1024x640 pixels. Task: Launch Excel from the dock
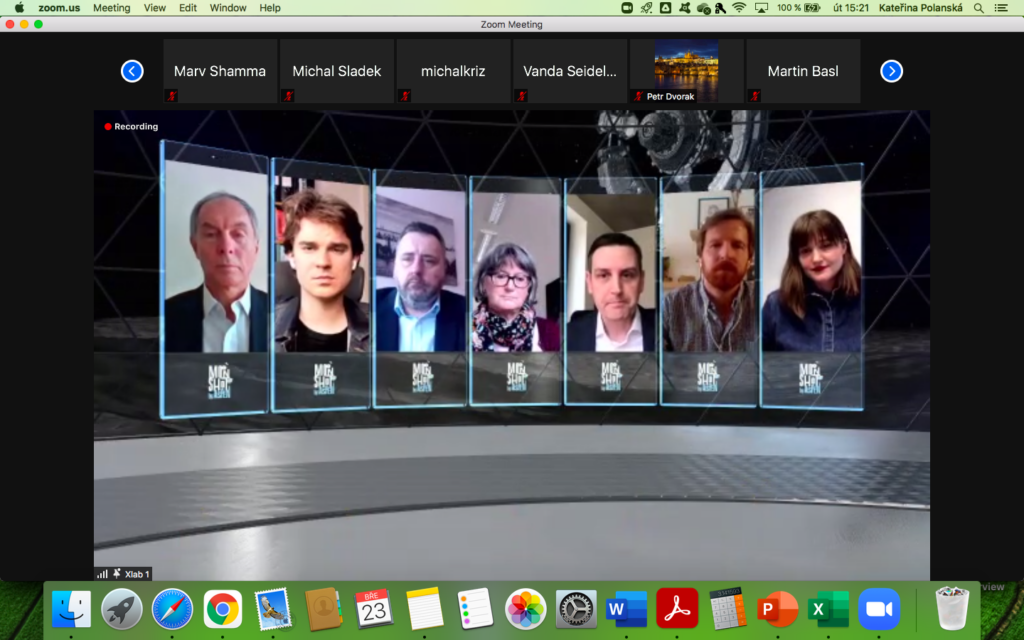coord(828,608)
